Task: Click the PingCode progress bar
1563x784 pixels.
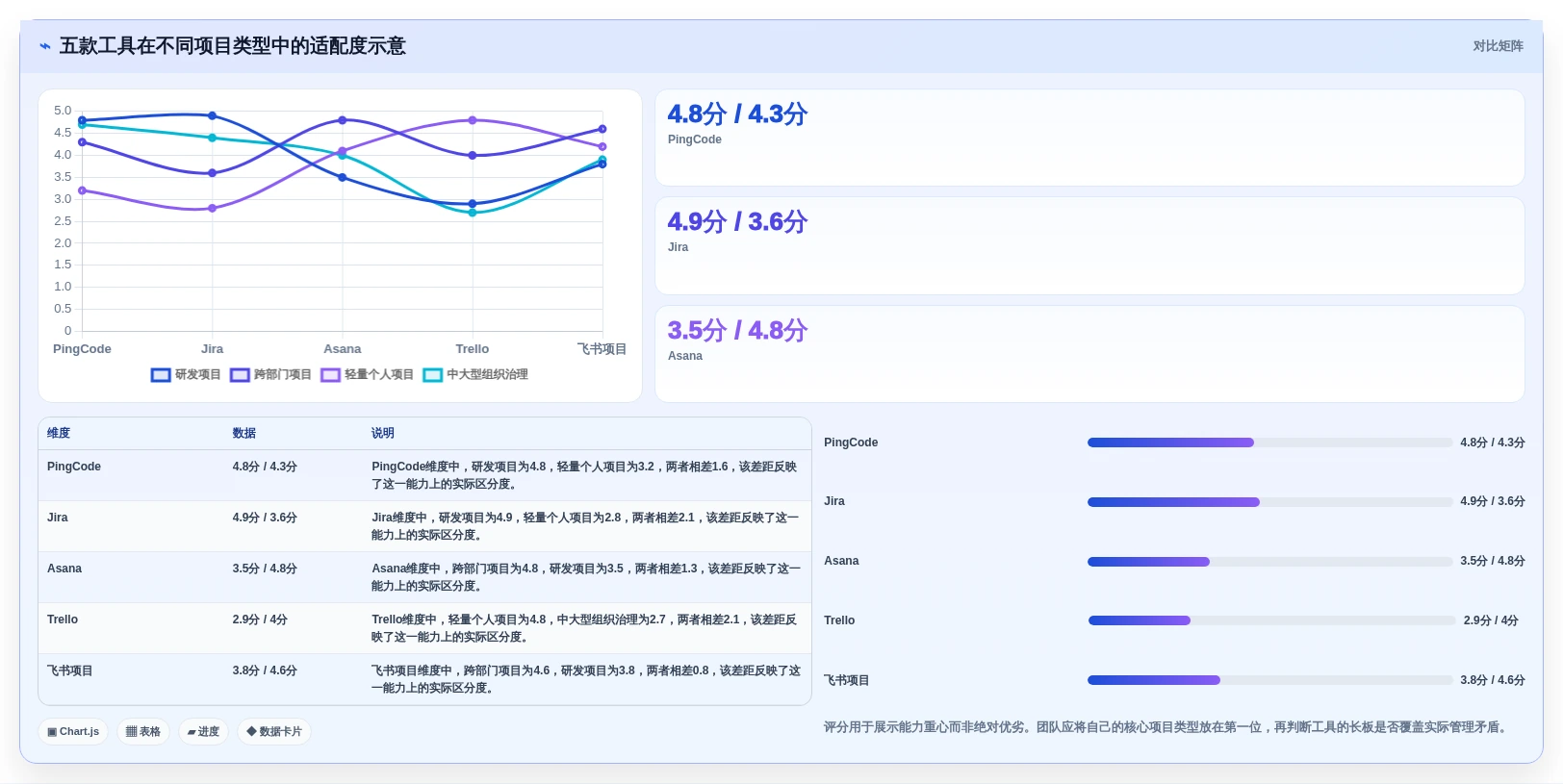Action: (1269, 443)
